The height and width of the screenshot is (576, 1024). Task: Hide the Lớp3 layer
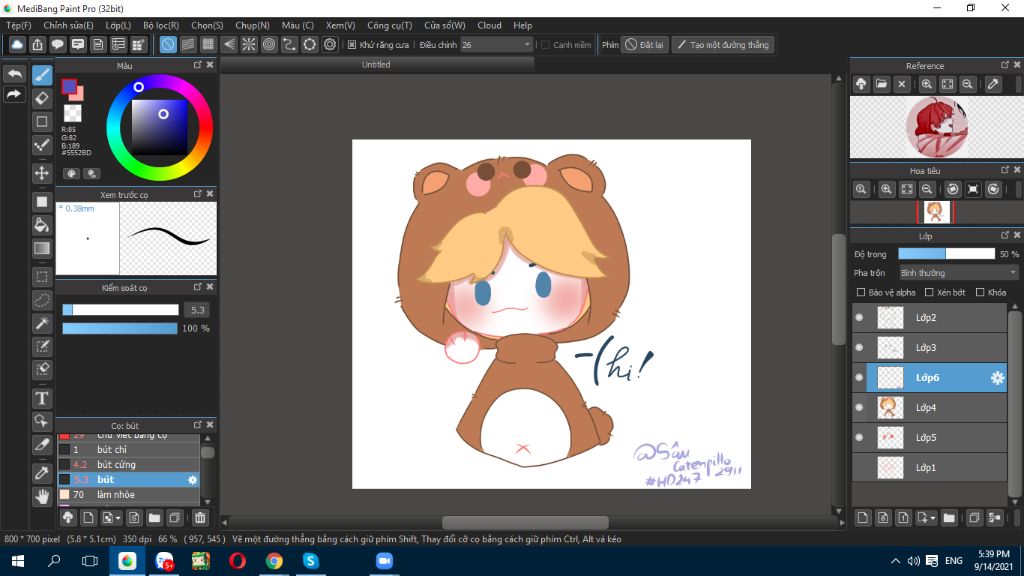pyautogui.click(x=859, y=347)
